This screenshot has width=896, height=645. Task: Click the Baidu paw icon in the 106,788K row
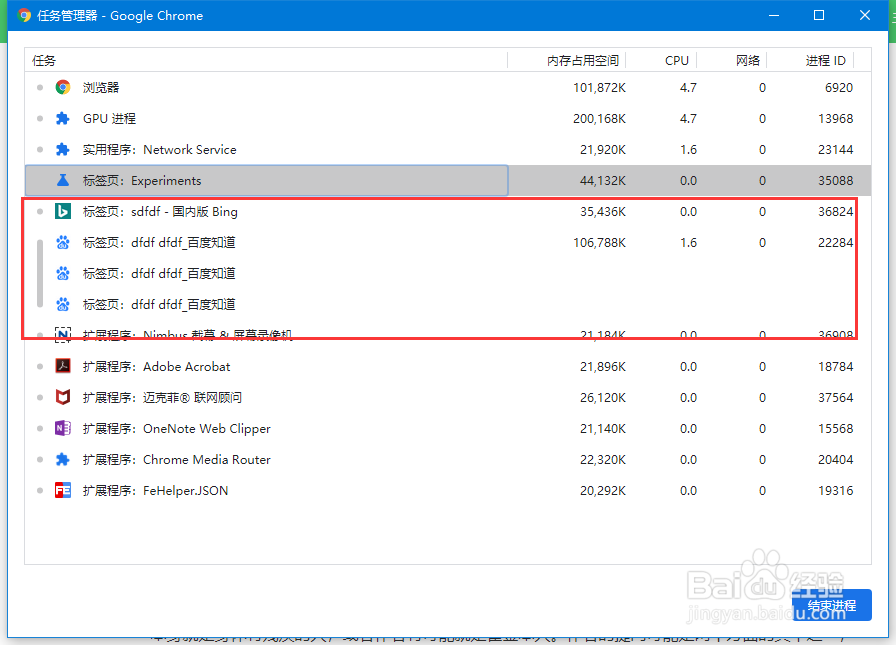[63, 242]
